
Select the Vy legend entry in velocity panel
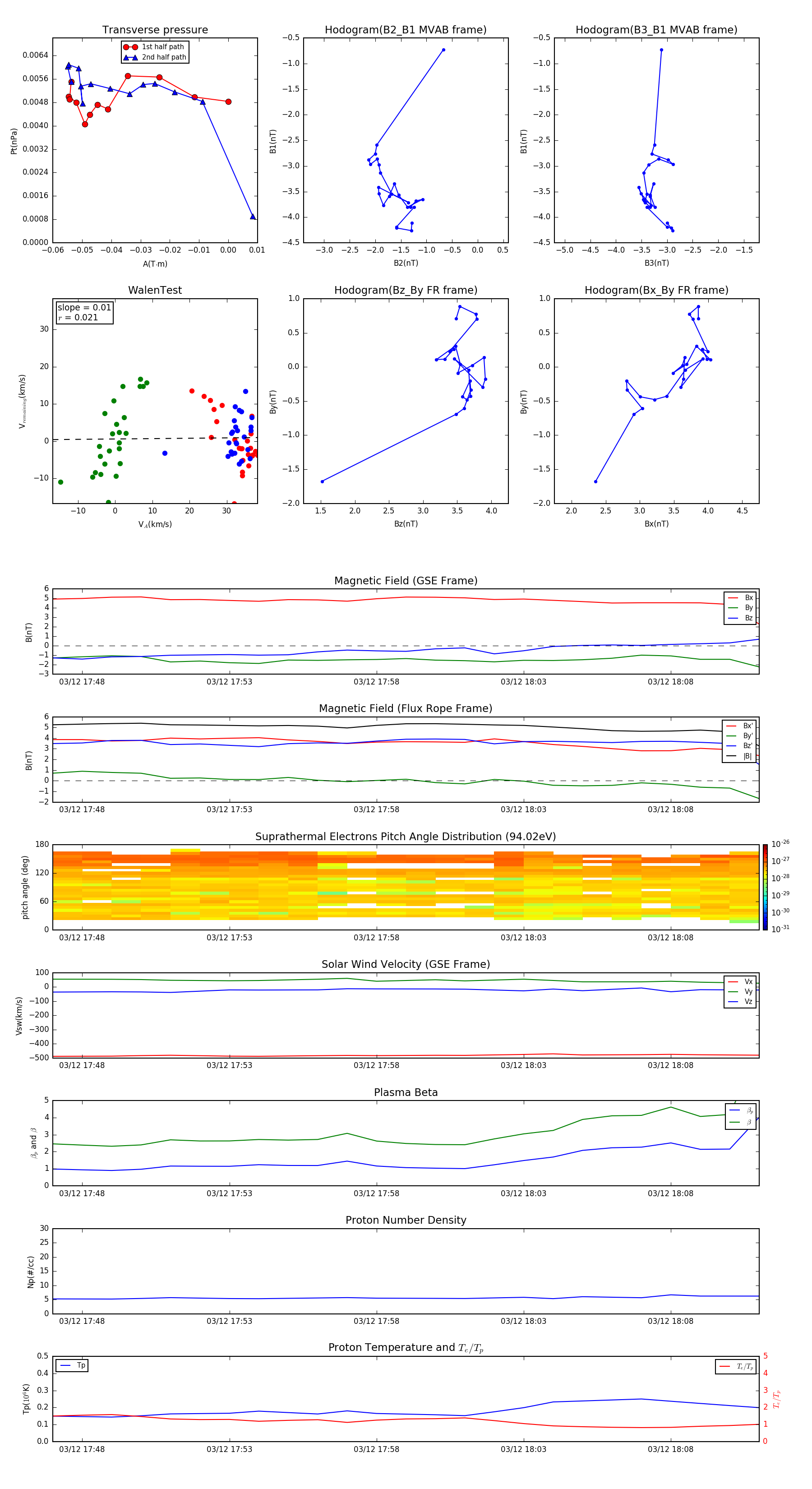(740, 991)
